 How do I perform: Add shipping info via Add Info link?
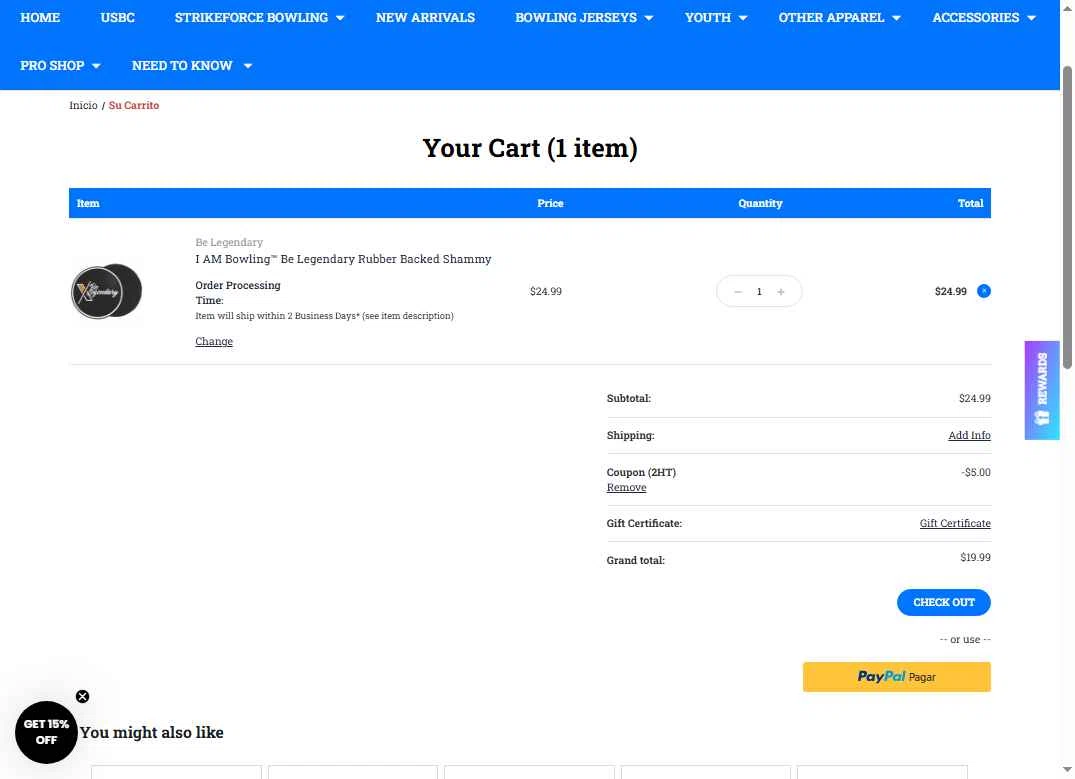[x=969, y=435]
